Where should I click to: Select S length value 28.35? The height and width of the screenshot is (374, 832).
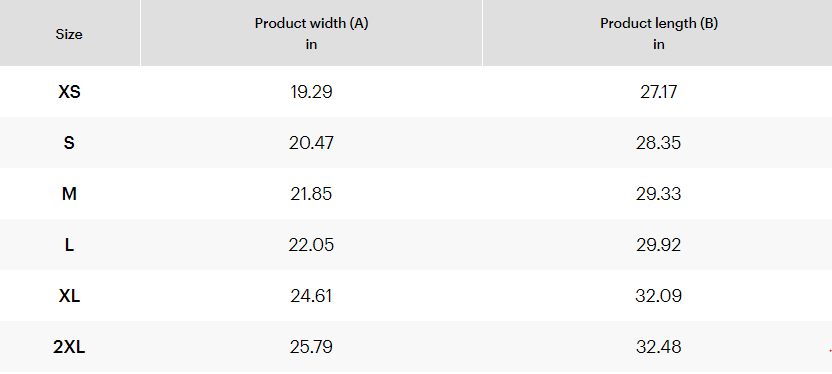(x=658, y=143)
